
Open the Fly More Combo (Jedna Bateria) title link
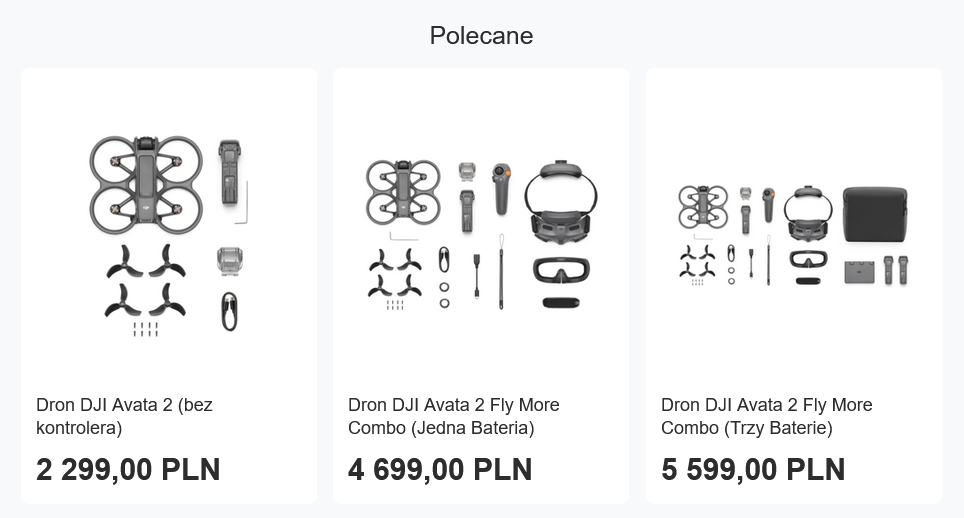tap(454, 416)
